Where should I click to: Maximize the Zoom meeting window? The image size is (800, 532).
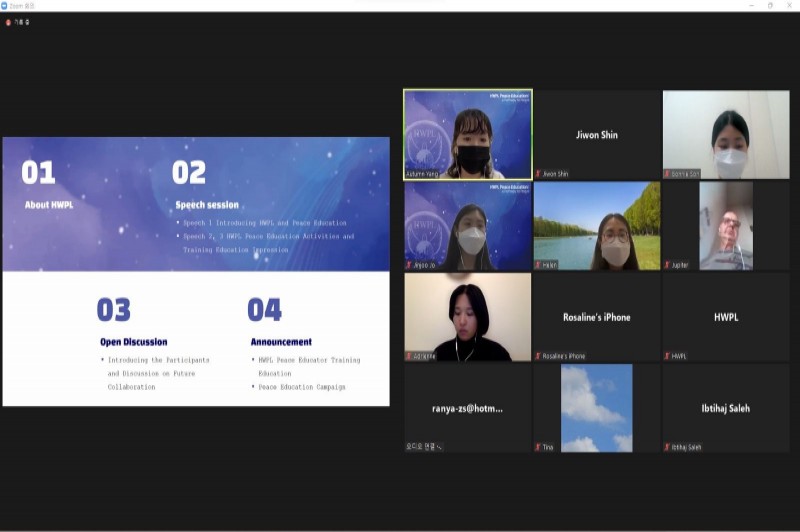point(770,5)
